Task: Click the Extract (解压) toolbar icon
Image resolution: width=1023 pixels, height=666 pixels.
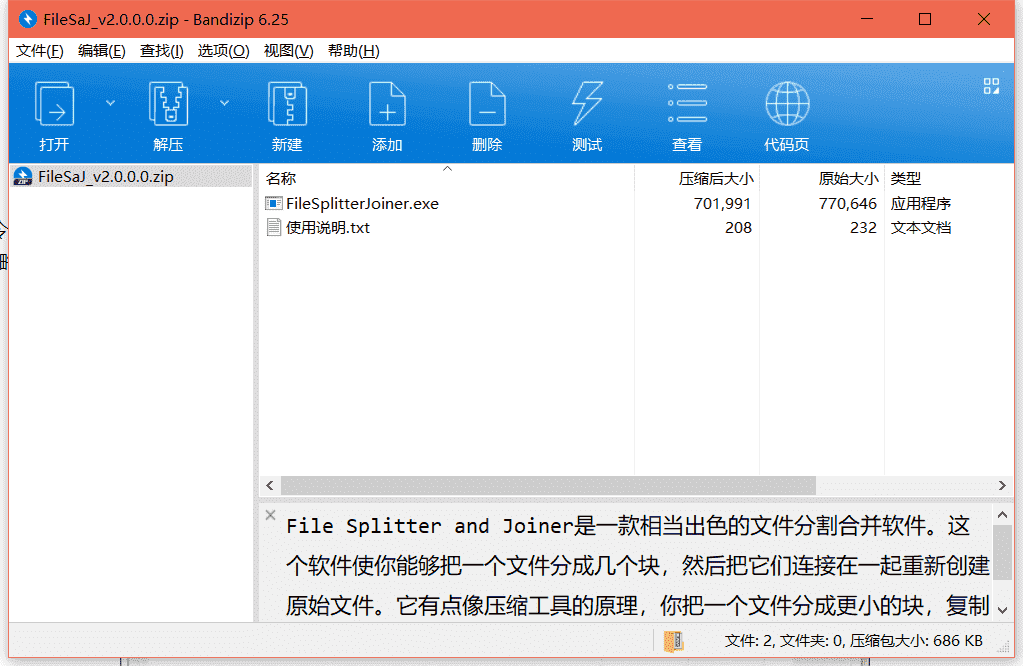Action: [168, 104]
